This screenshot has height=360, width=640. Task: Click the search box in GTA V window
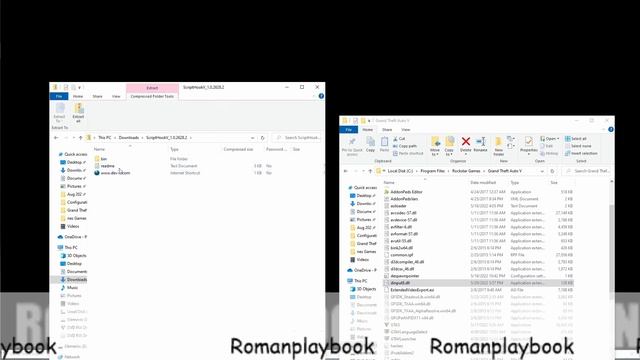(x=587, y=171)
